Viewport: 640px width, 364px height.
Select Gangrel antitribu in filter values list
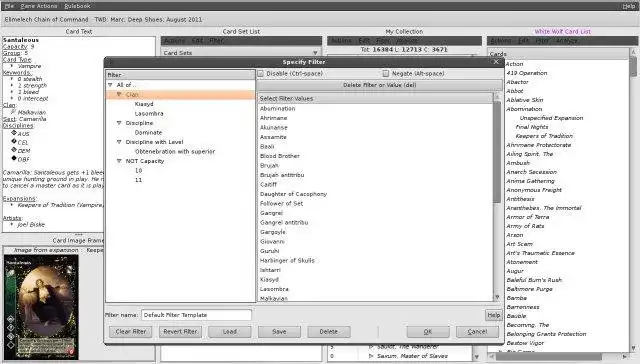click(x=284, y=222)
